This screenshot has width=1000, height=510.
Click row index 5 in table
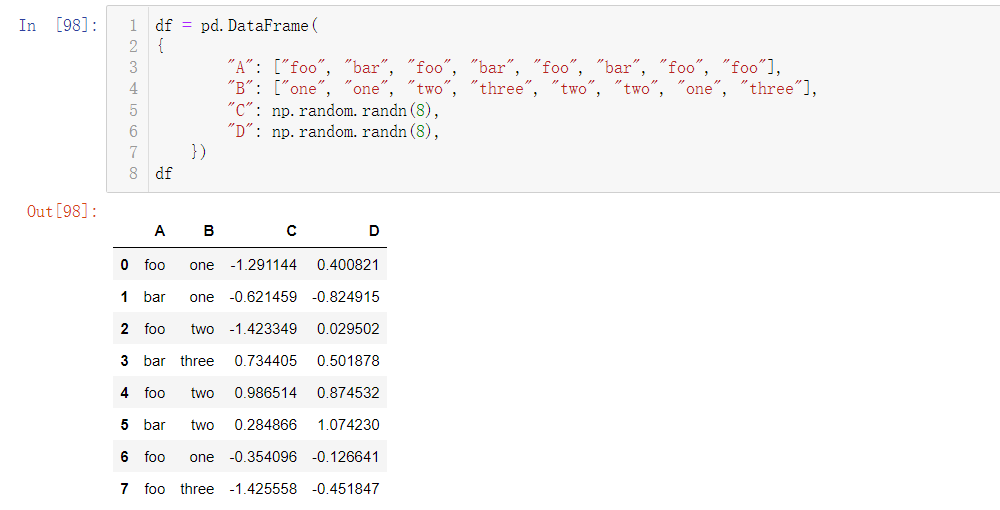click(124, 425)
